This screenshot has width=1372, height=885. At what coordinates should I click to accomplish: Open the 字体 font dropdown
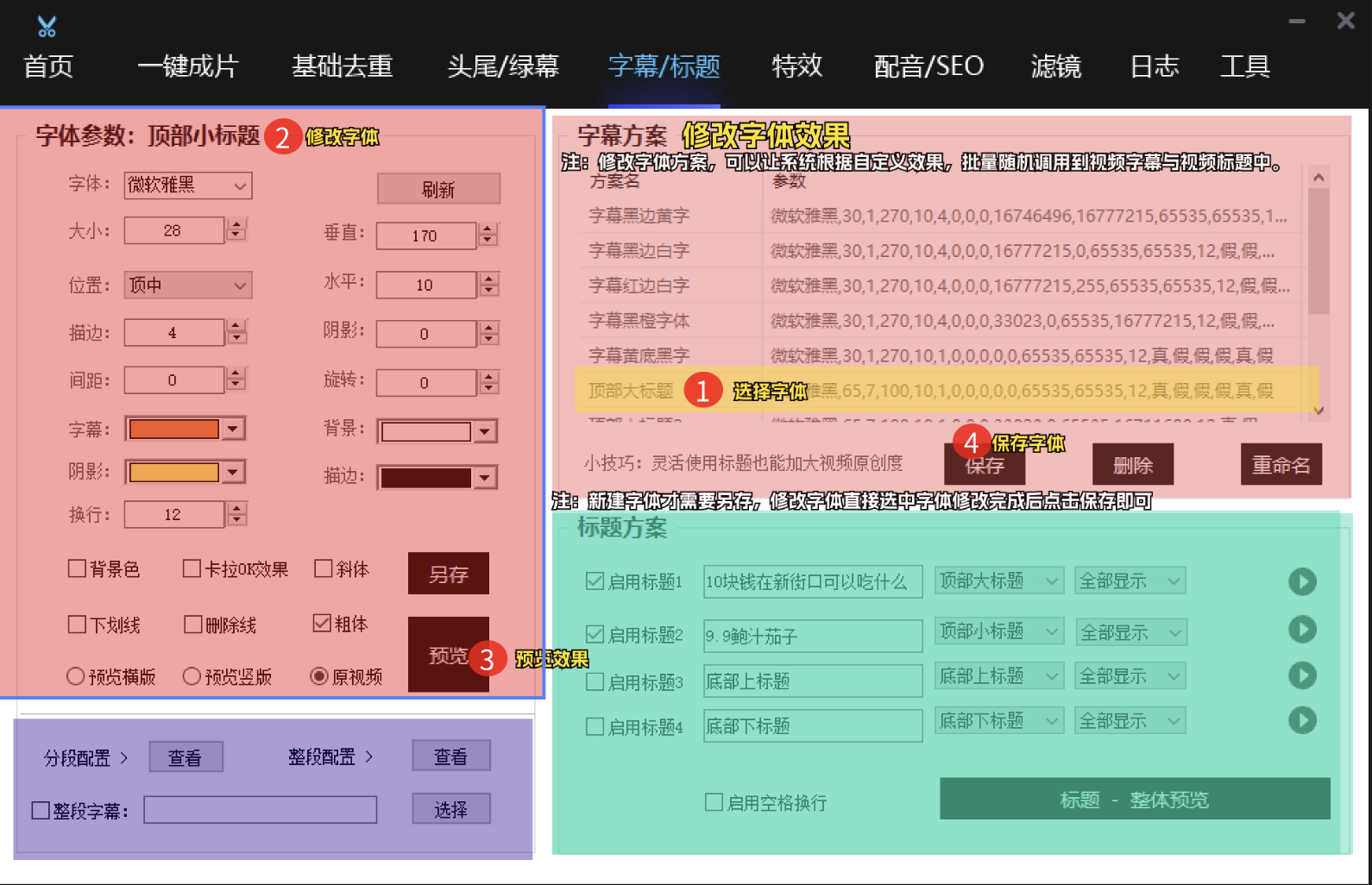click(x=188, y=185)
